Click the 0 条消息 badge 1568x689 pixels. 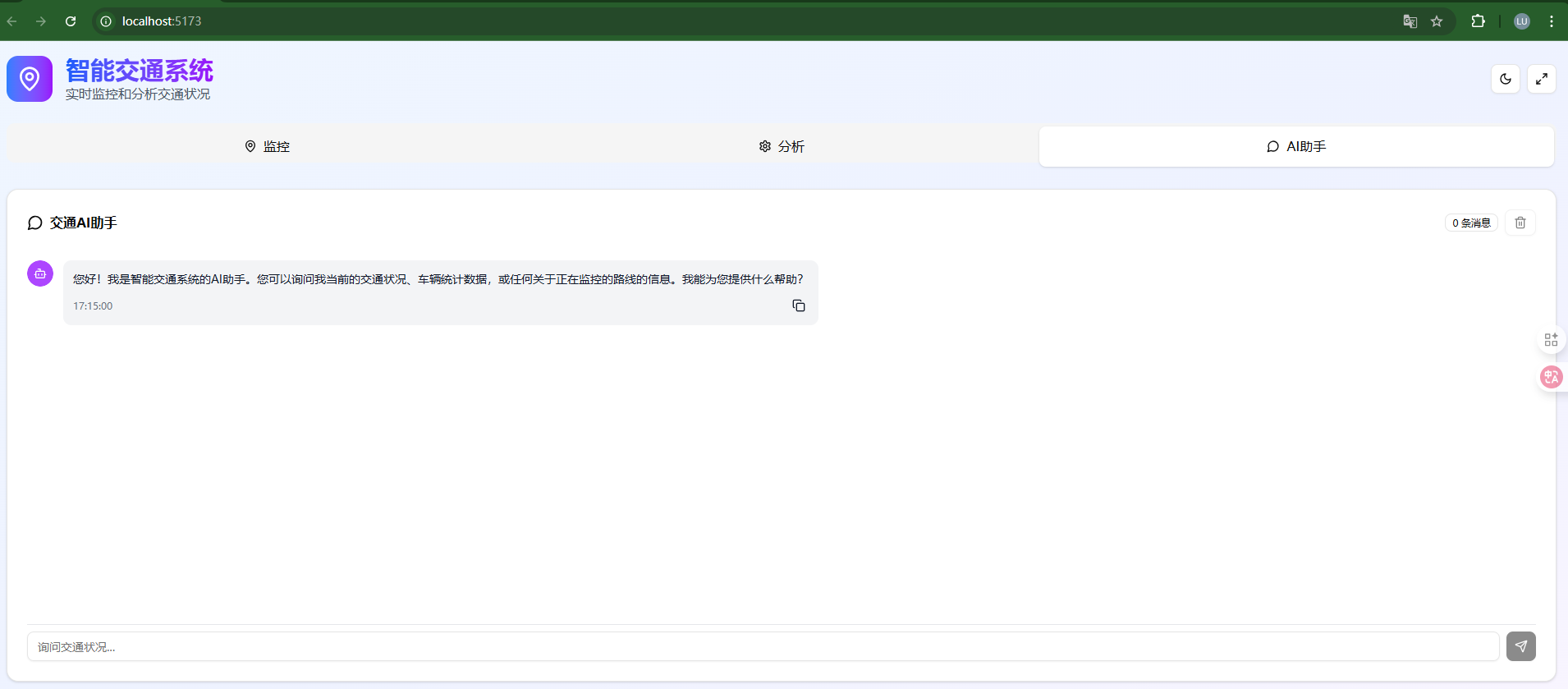[1471, 223]
